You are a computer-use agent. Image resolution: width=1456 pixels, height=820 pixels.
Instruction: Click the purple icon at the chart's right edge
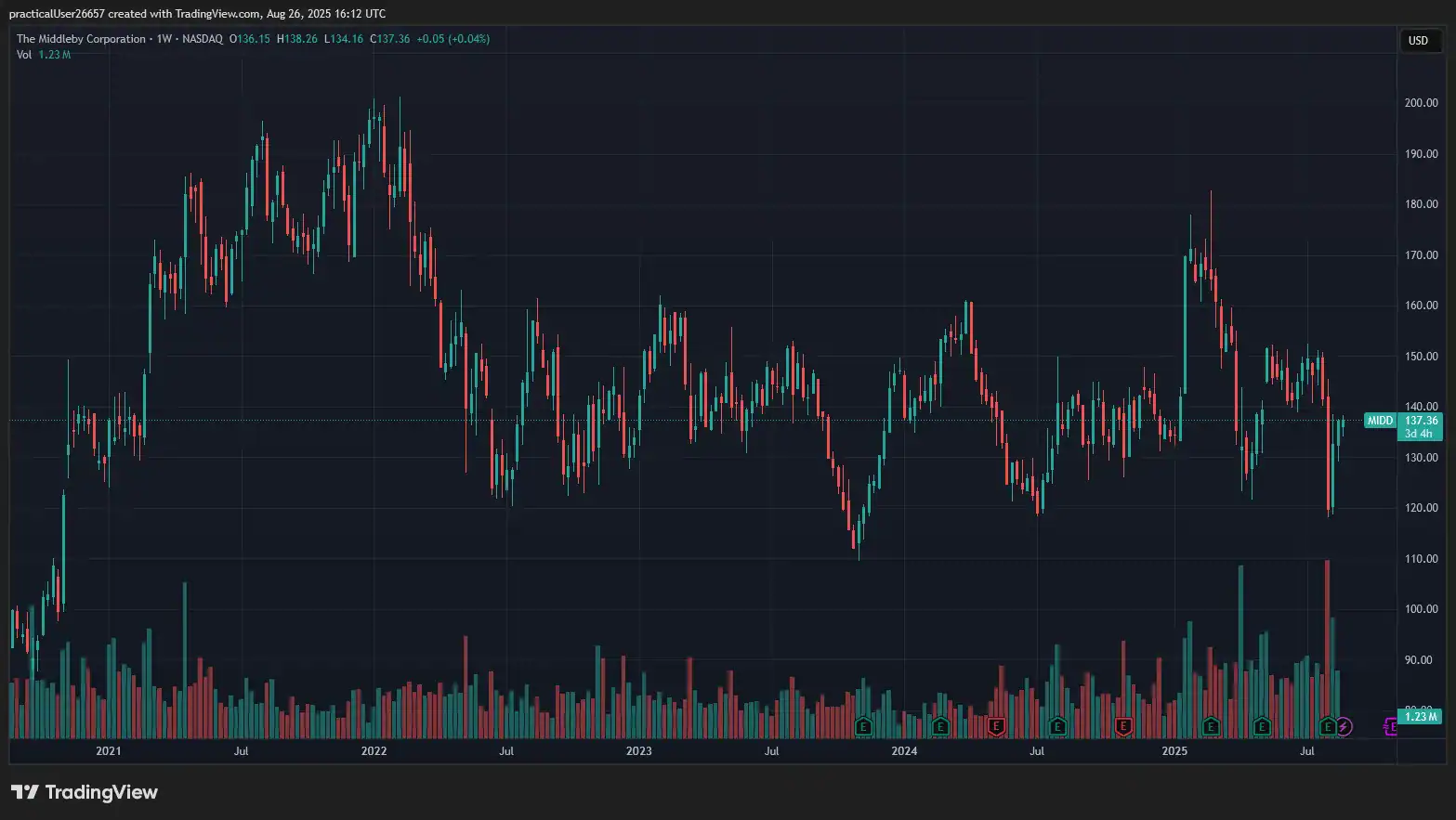1391,726
